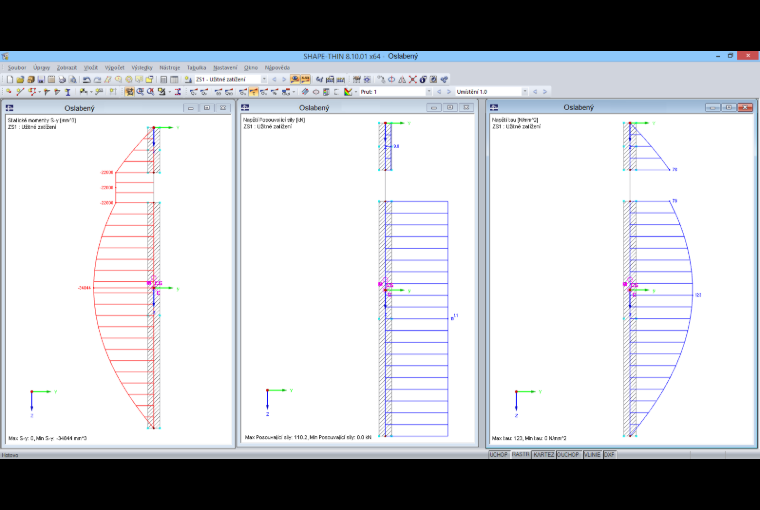Image resolution: width=760 pixels, height=510 pixels.
Task: Click the left window's Oslabený title bar
Action: pos(80,108)
